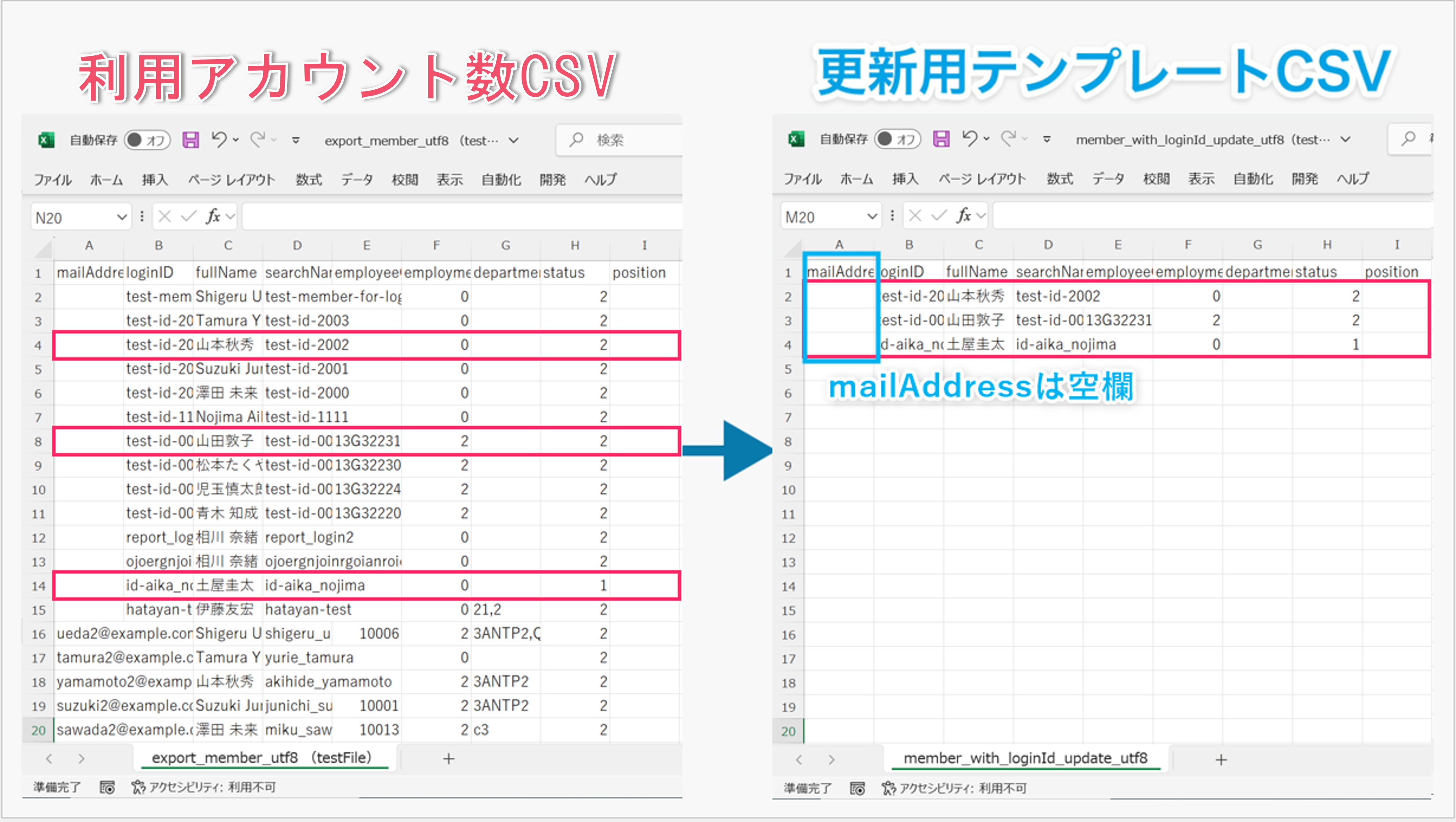Toggle AutoSave switch in the right Excel window
Screen dimensions: 1456x822
[898, 139]
